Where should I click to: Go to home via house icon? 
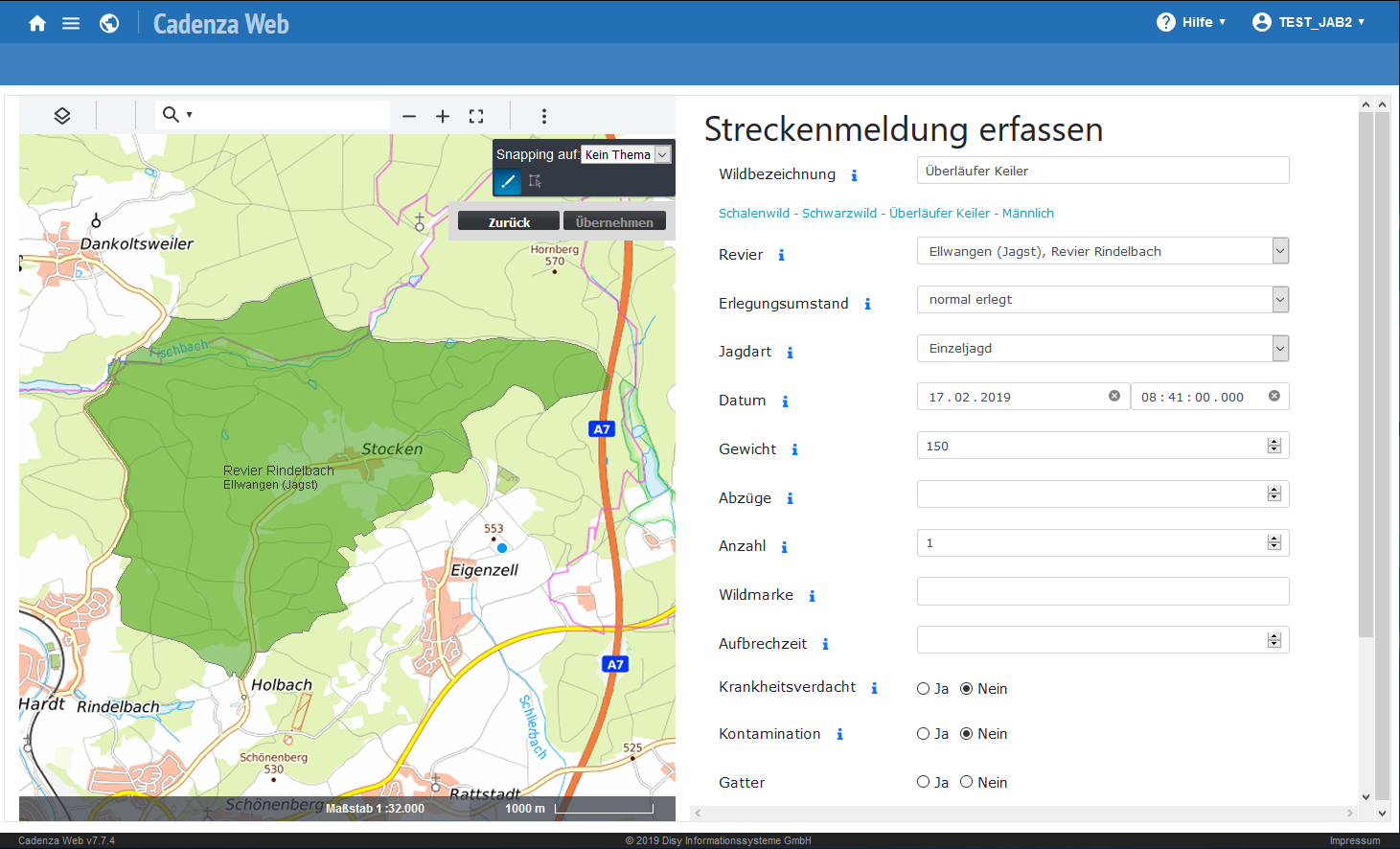point(37,23)
